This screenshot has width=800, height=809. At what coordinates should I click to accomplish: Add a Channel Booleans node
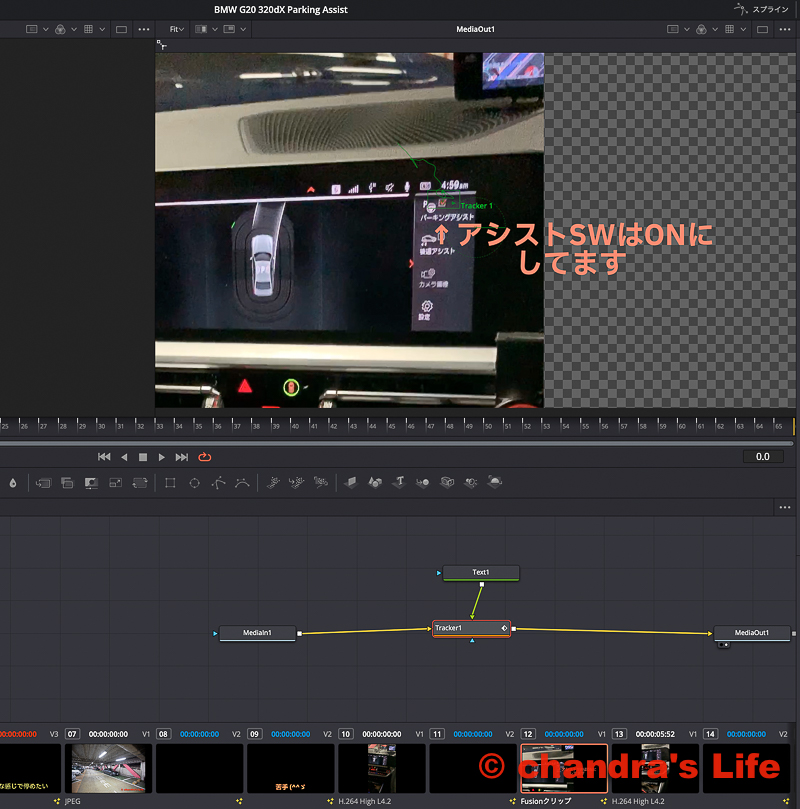pyautogui.click(x=67, y=483)
